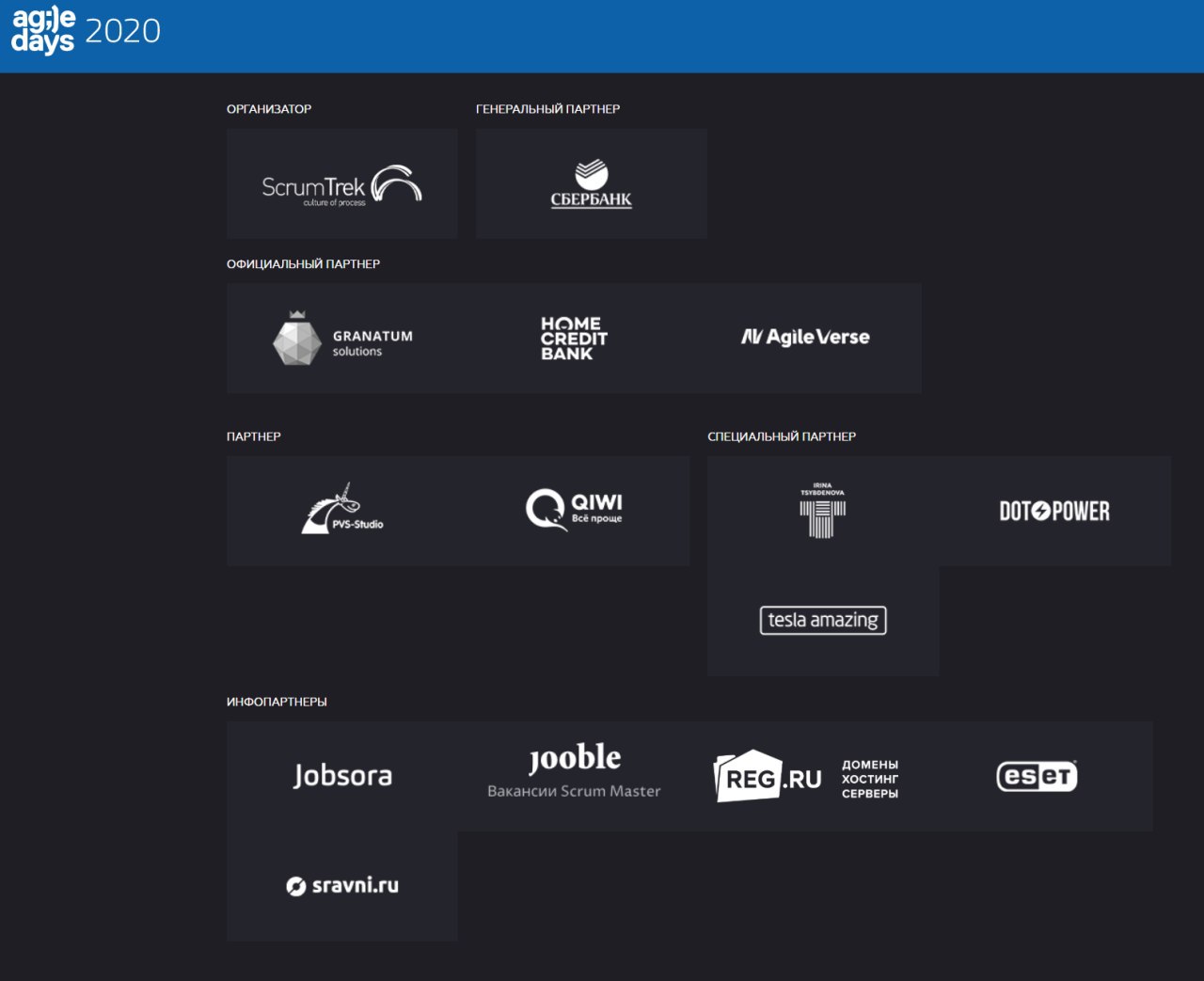Click the ОФИЦИАЛЬНЫЙ ПАРТНЕР heading

tap(303, 264)
